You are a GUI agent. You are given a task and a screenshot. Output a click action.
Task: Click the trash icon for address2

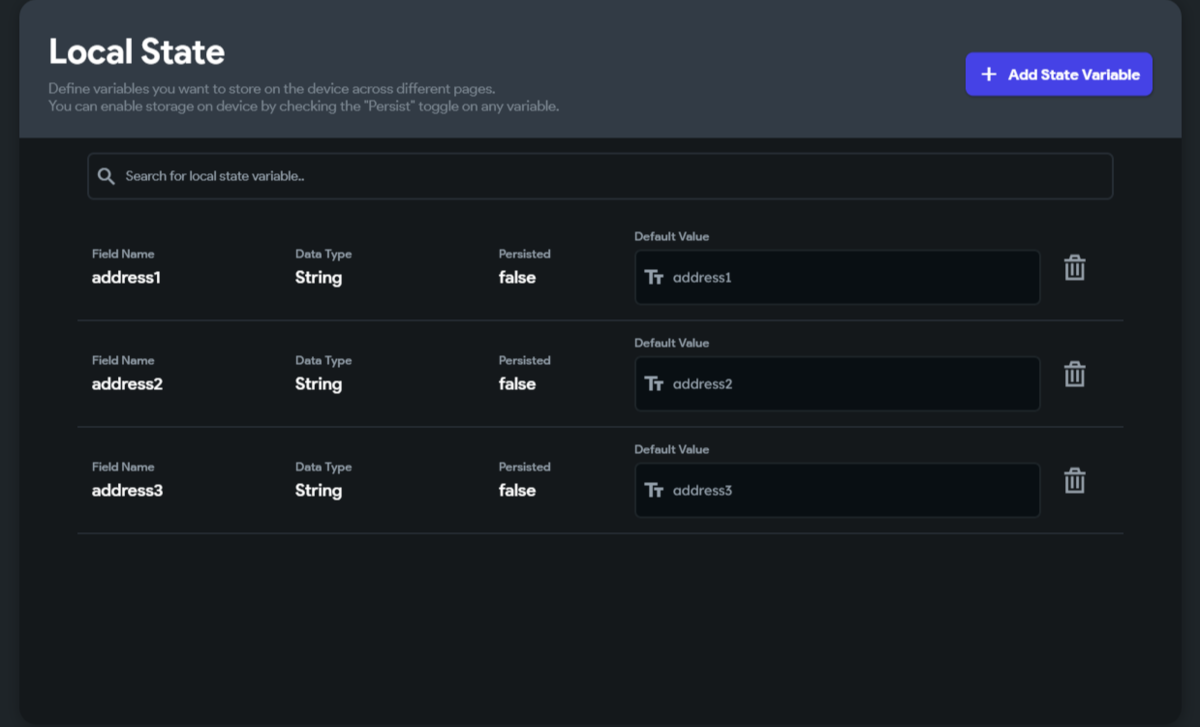pos(1074,374)
